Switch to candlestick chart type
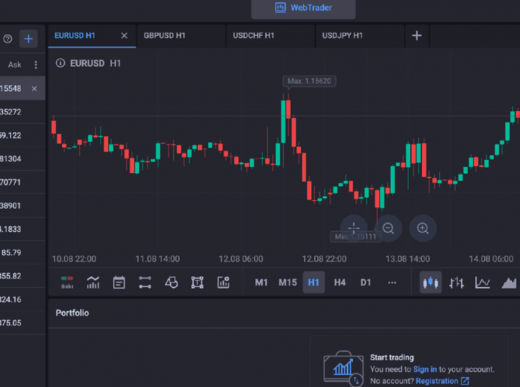The width and height of the screenshot is (520, 387). click(430, 283)
